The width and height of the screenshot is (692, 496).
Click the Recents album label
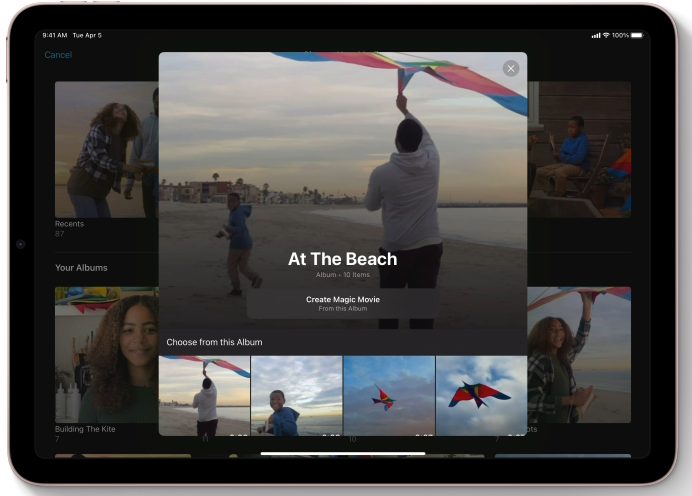pyautogui.click(x=69, y=224)
